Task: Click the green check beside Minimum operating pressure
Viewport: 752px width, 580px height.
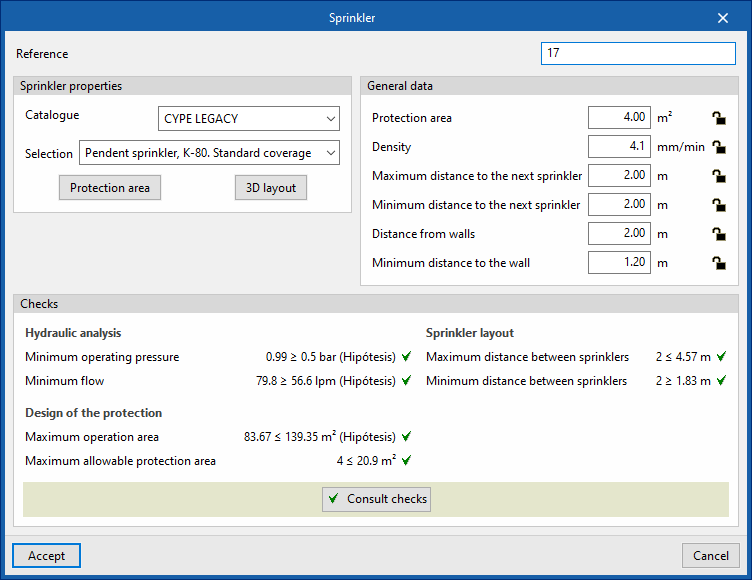Action: point(405,356)
